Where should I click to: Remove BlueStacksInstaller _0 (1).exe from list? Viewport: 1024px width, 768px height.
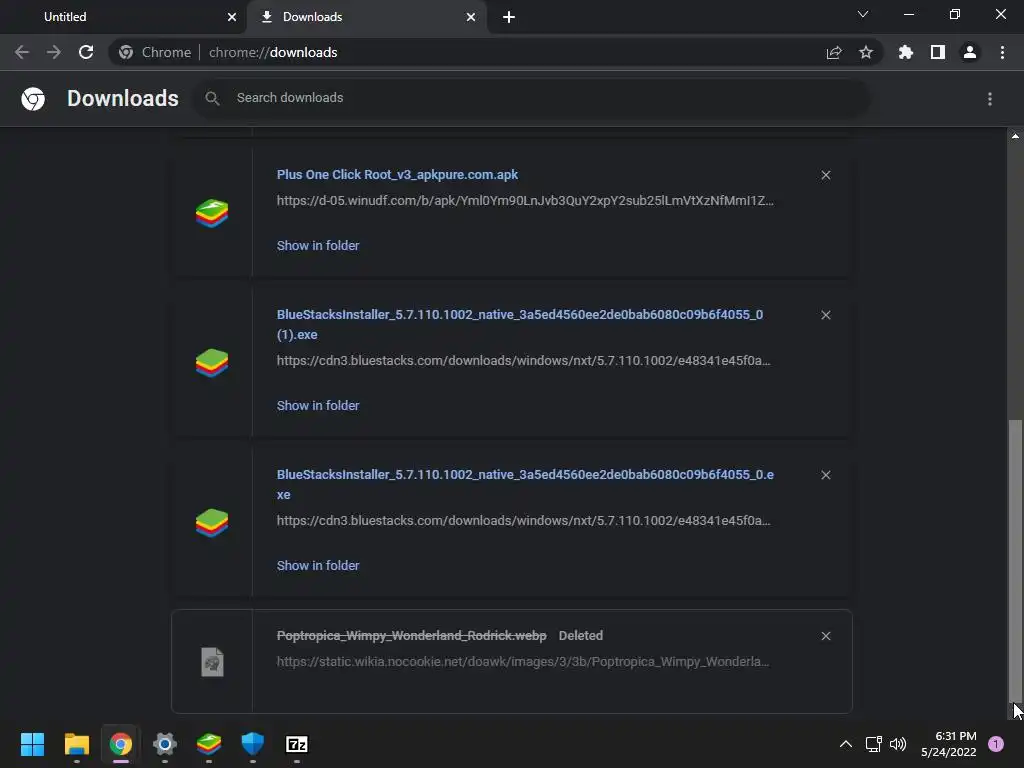coord(826,315)
